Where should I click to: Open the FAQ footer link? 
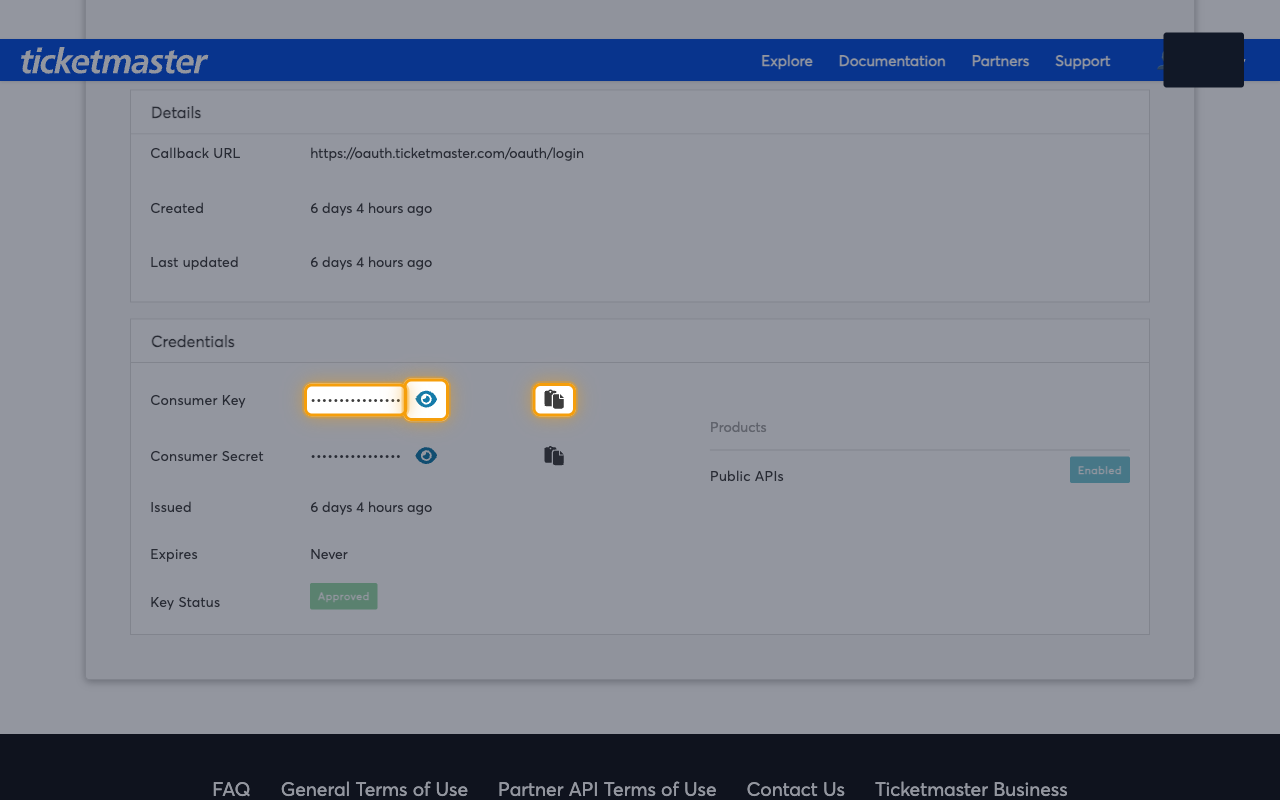[231, 789]
